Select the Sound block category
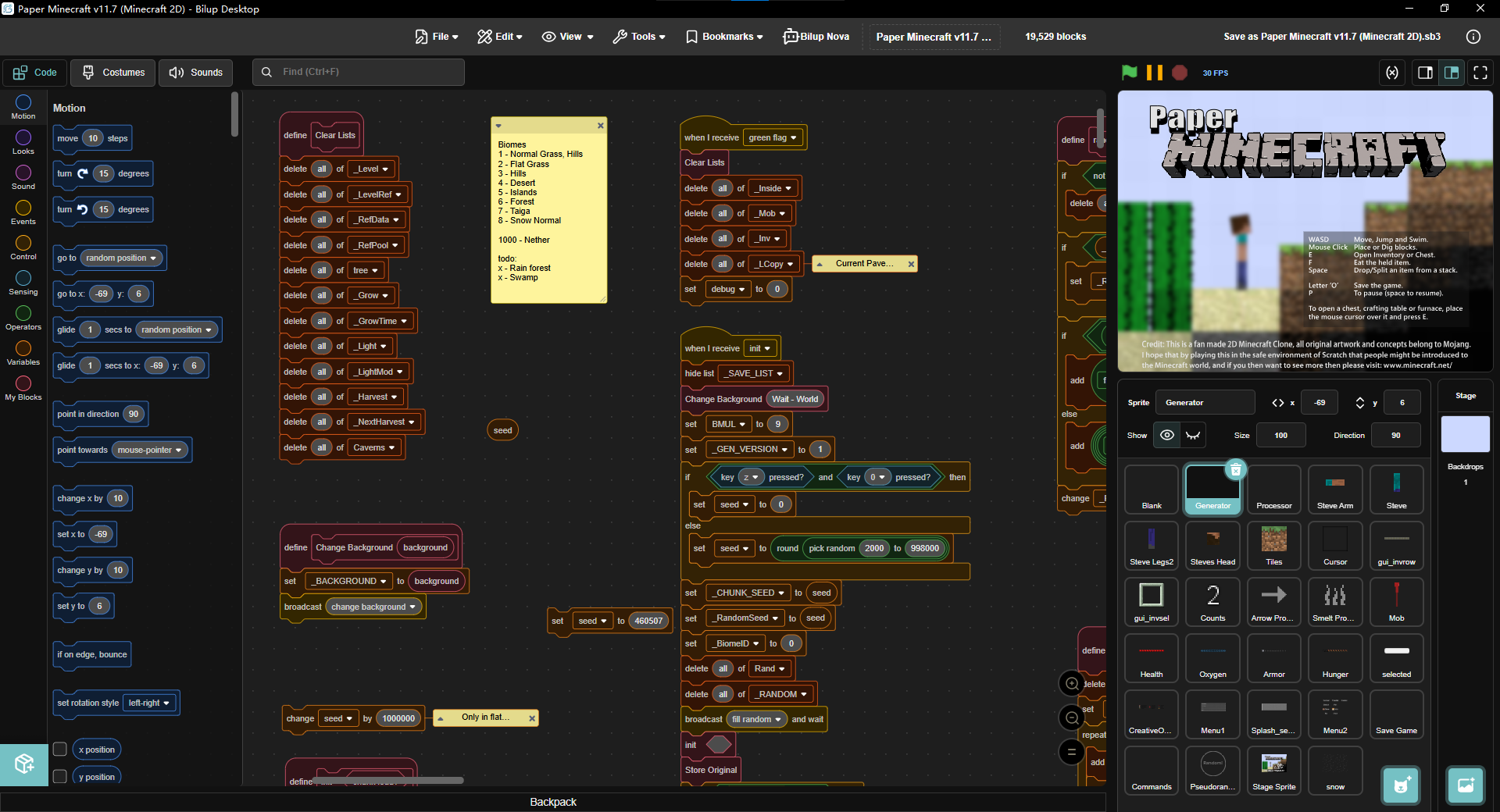Image resolution: width=1500 pixels, height=812 pixels. [x=23, y=177]
